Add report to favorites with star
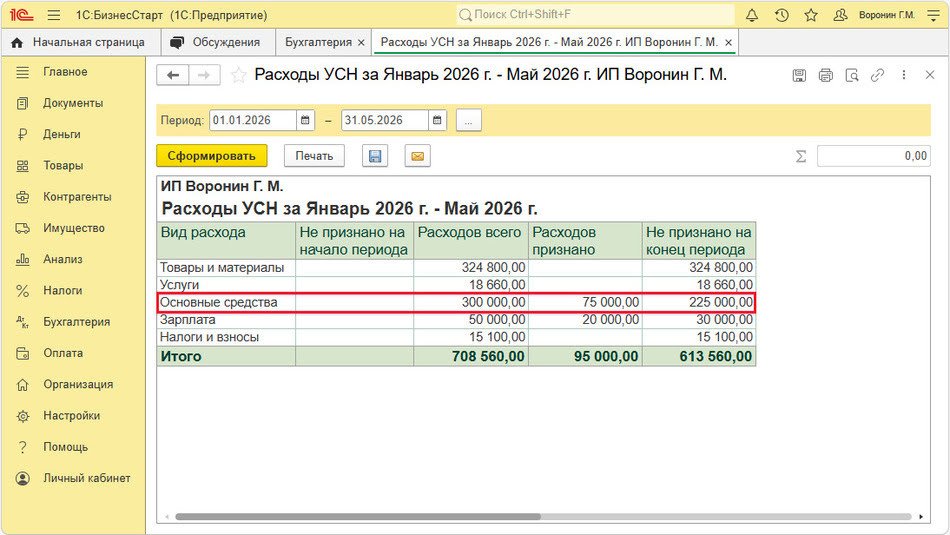This screenshot has width=950, height=535. click(x=239, y=75)
